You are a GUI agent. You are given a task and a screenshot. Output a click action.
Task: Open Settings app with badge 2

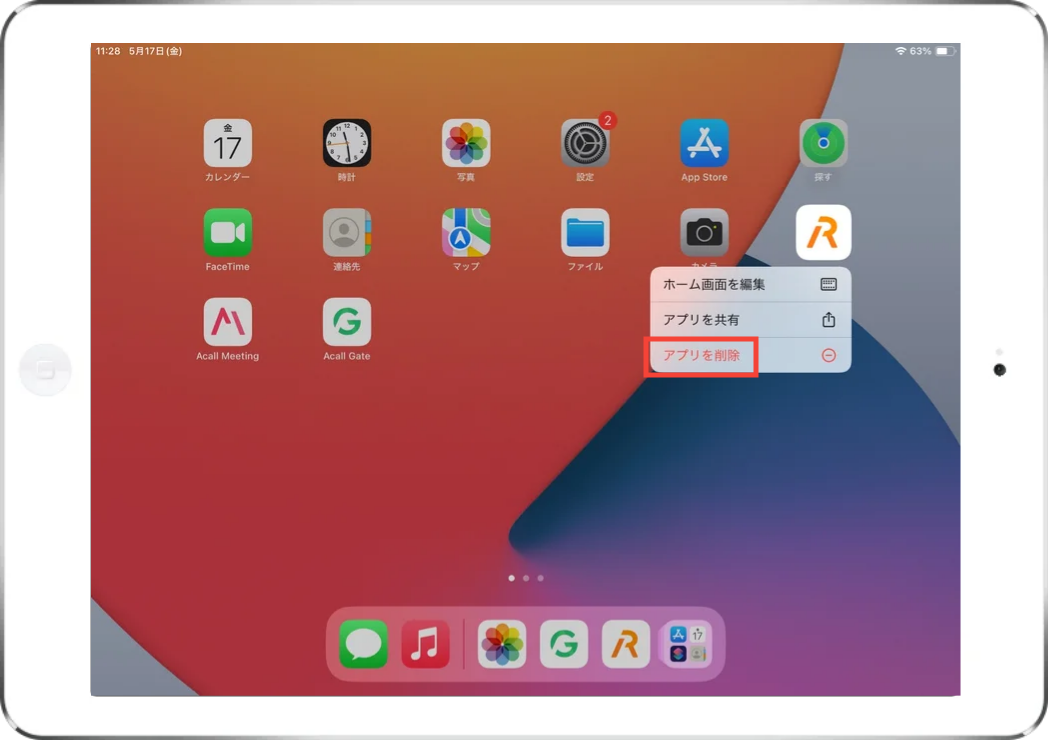tap(585, 143)
